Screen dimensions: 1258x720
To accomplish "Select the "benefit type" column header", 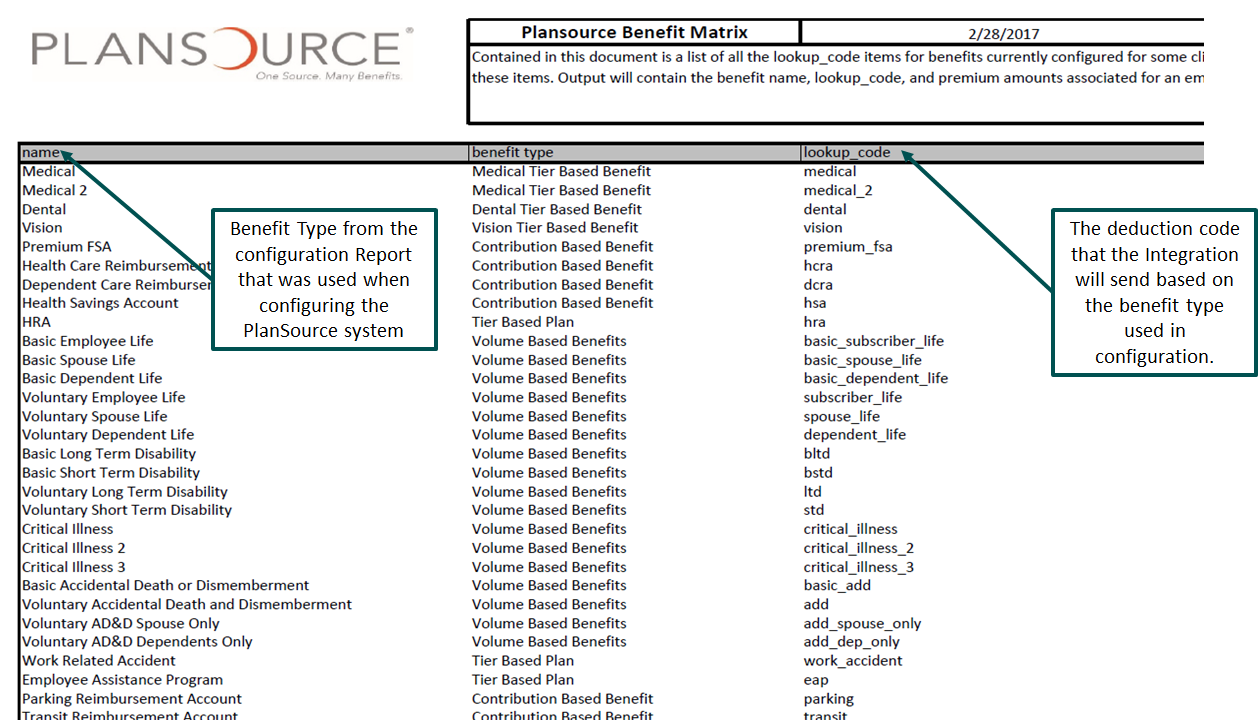I will 513,152.
